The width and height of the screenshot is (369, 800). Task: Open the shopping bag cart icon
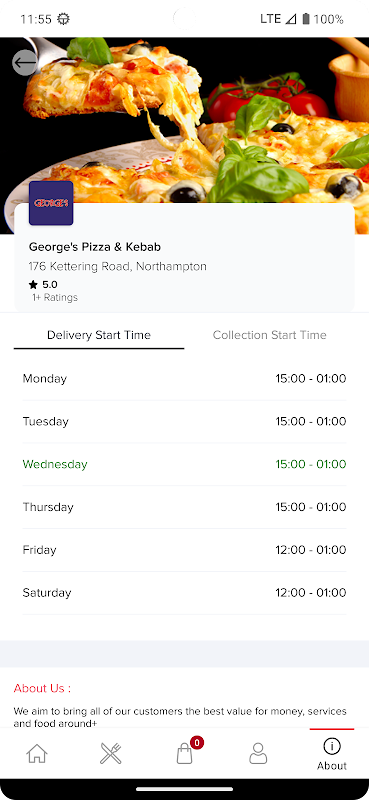[x=184, y=753]
